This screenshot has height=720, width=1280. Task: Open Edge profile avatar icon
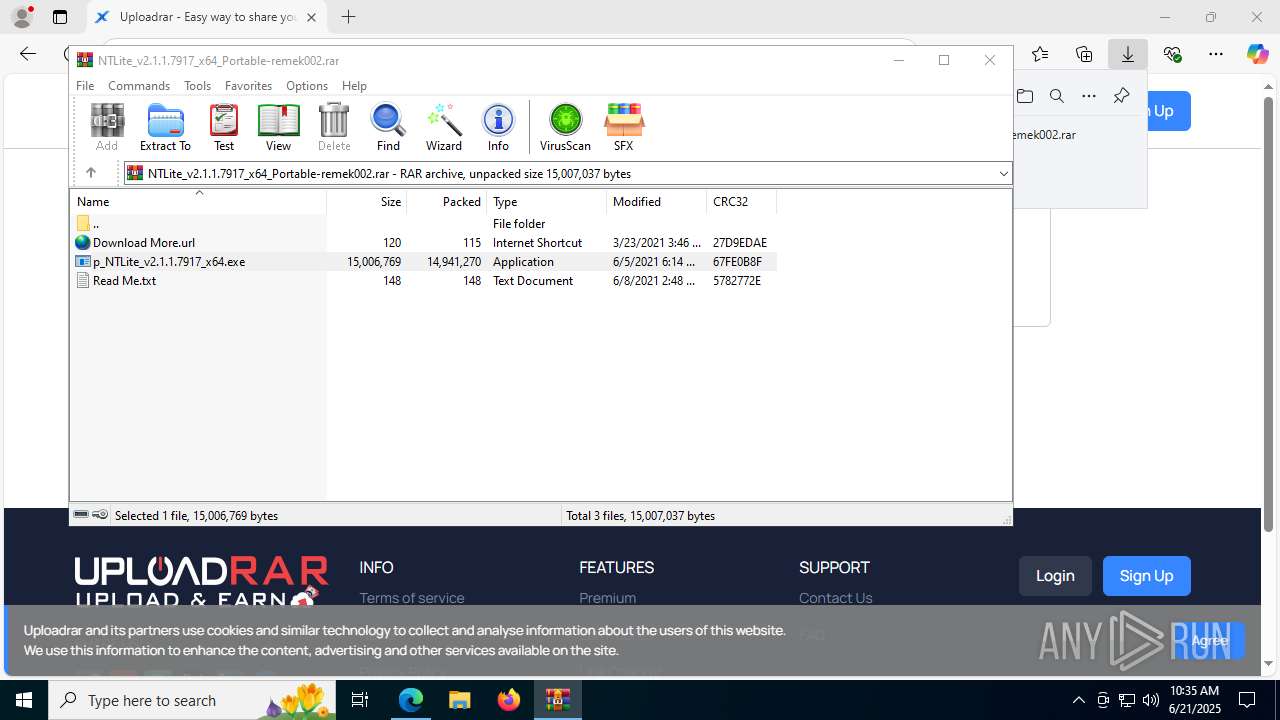[21, 17]
